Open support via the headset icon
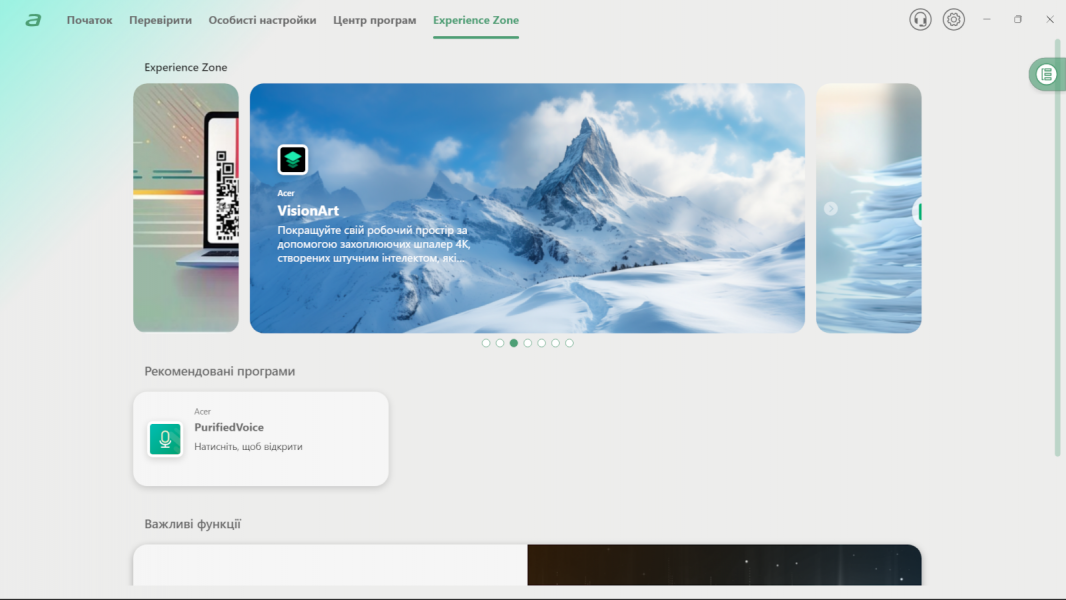 click(x=920, y=20)
